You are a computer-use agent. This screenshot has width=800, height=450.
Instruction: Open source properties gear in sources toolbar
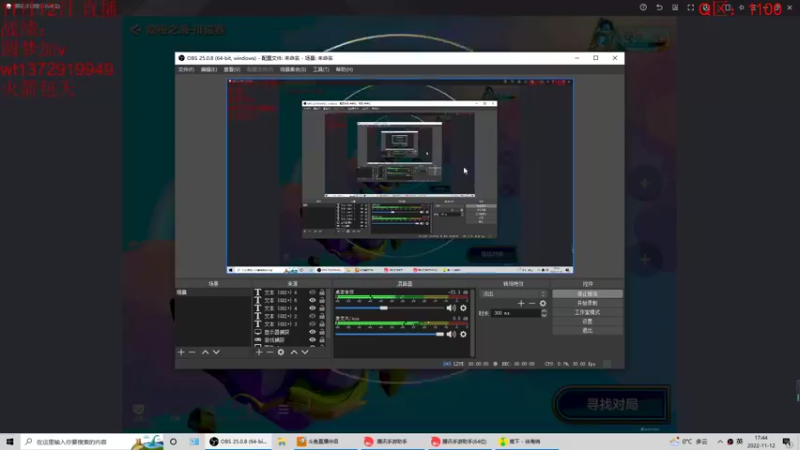click(281, 352)
